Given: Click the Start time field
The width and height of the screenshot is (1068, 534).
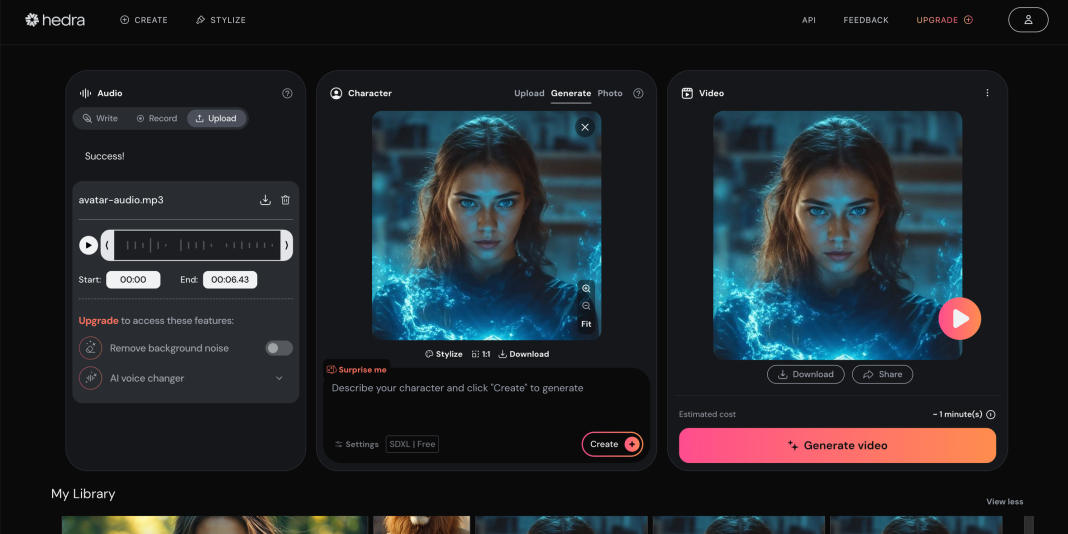Looking at the screenshot, I should point(134,279).
